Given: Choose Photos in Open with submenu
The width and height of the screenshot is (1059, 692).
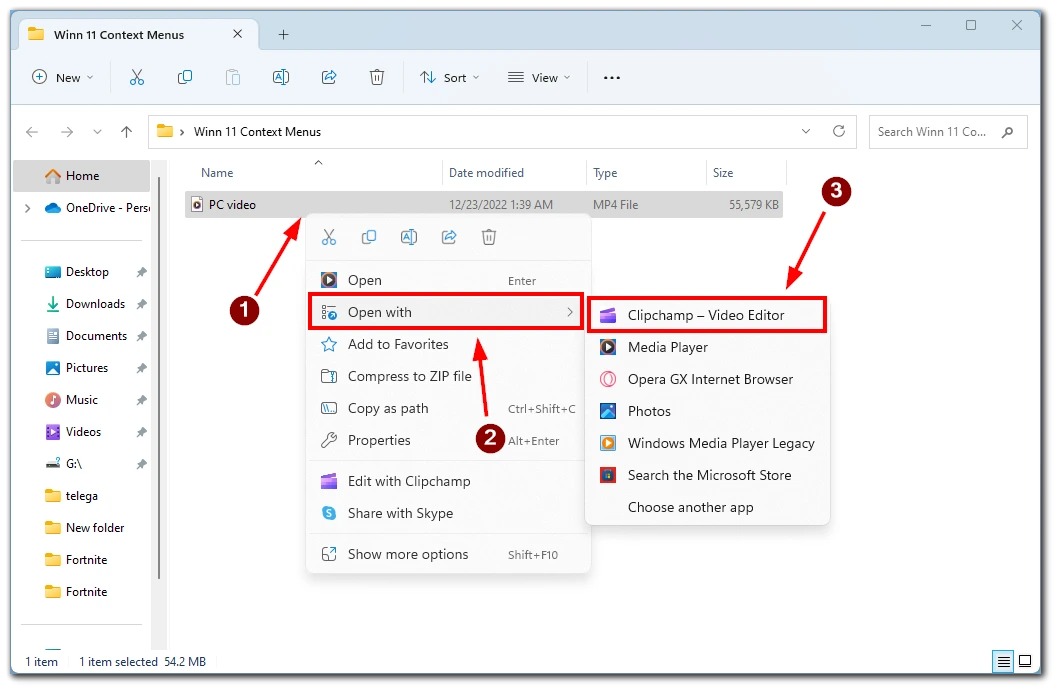Looking at the screenshot, I should (x=707, y=411).
